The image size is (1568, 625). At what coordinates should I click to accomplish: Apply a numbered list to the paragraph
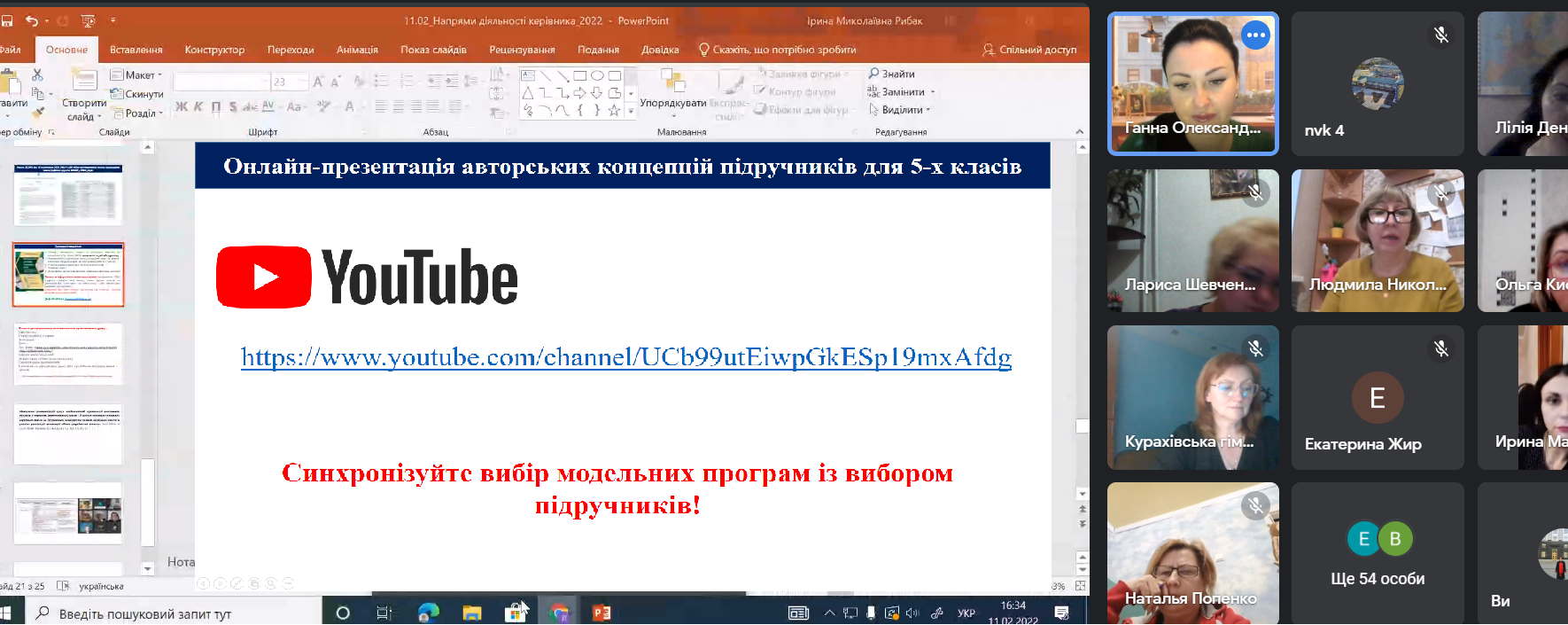408,81
